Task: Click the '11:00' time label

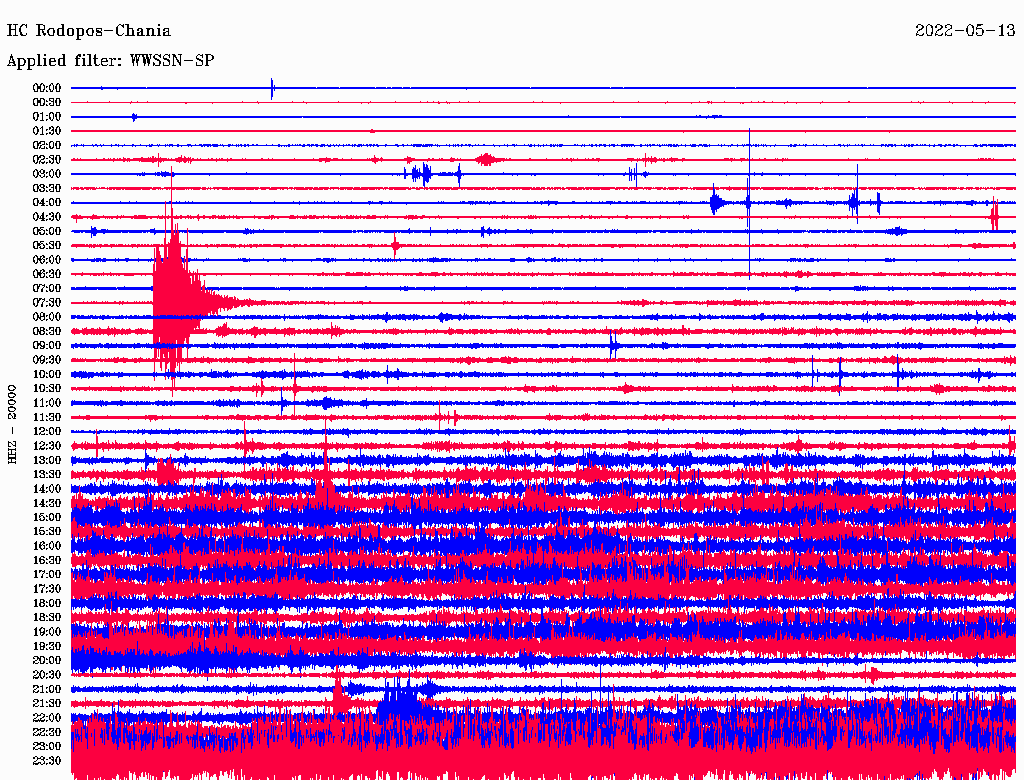Action: point(47,403)
